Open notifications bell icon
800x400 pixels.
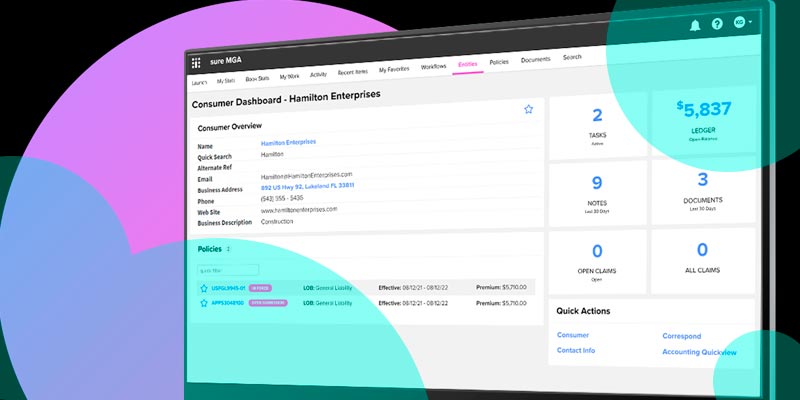point(695,26)
